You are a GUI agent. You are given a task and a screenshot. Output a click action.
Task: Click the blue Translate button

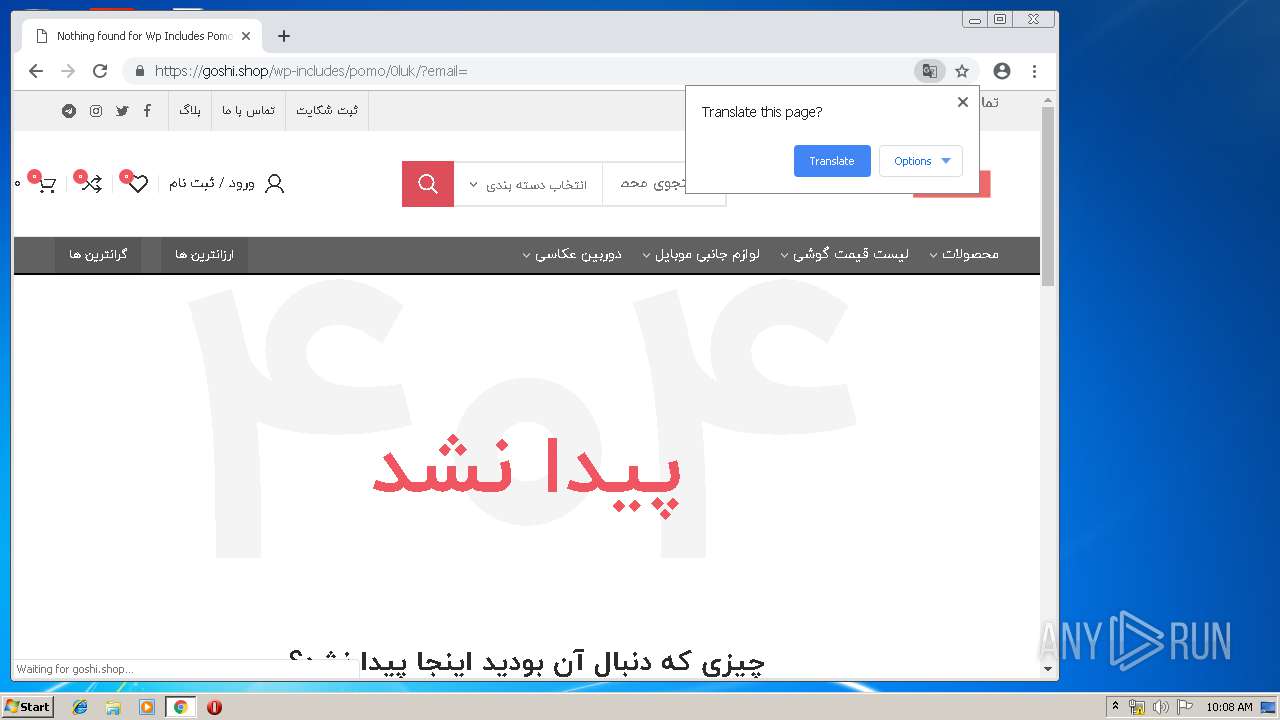pyautogui.click(x=832, y=161)
